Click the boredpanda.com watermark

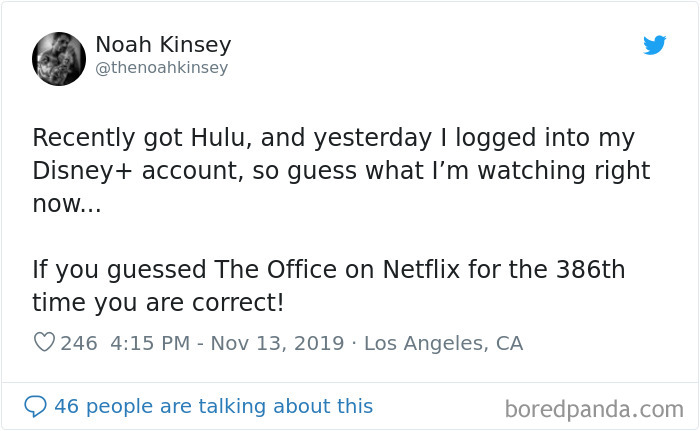[594, 408]
